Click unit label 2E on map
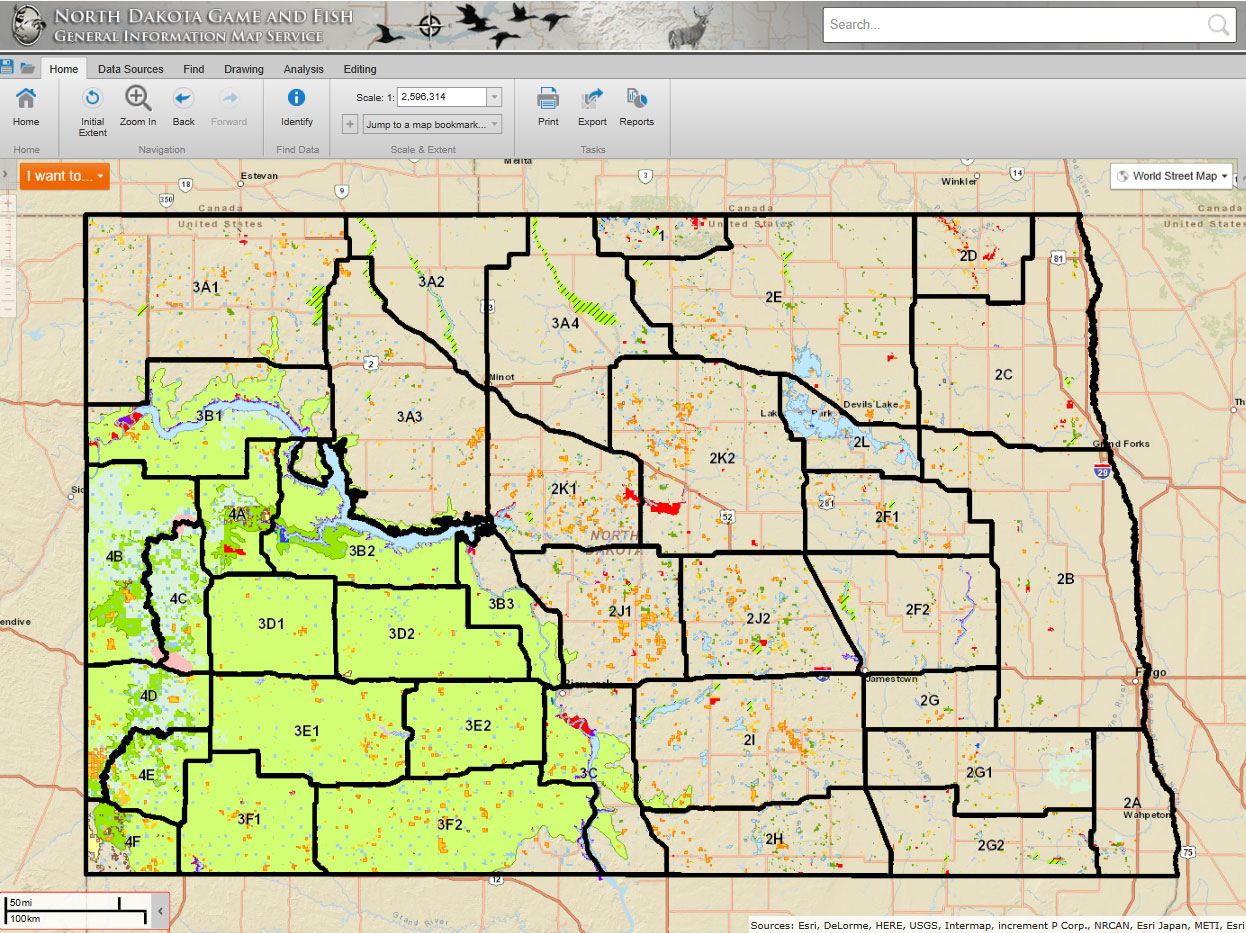The height and width of the screenshot is (933, 1246). pyautogui.click(x=773, y=297)
